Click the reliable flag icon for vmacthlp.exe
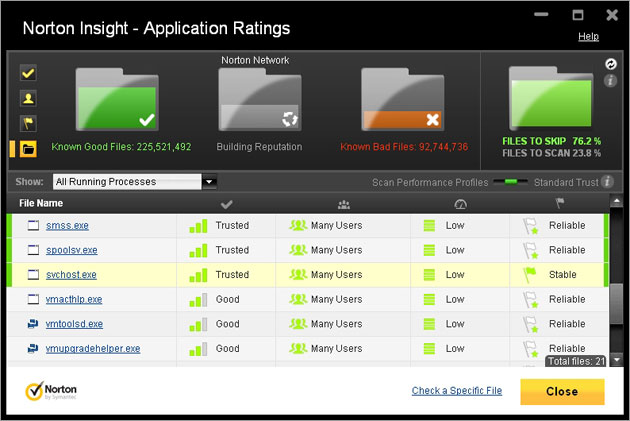Screen dimensions: 630x421 [530, 300]
